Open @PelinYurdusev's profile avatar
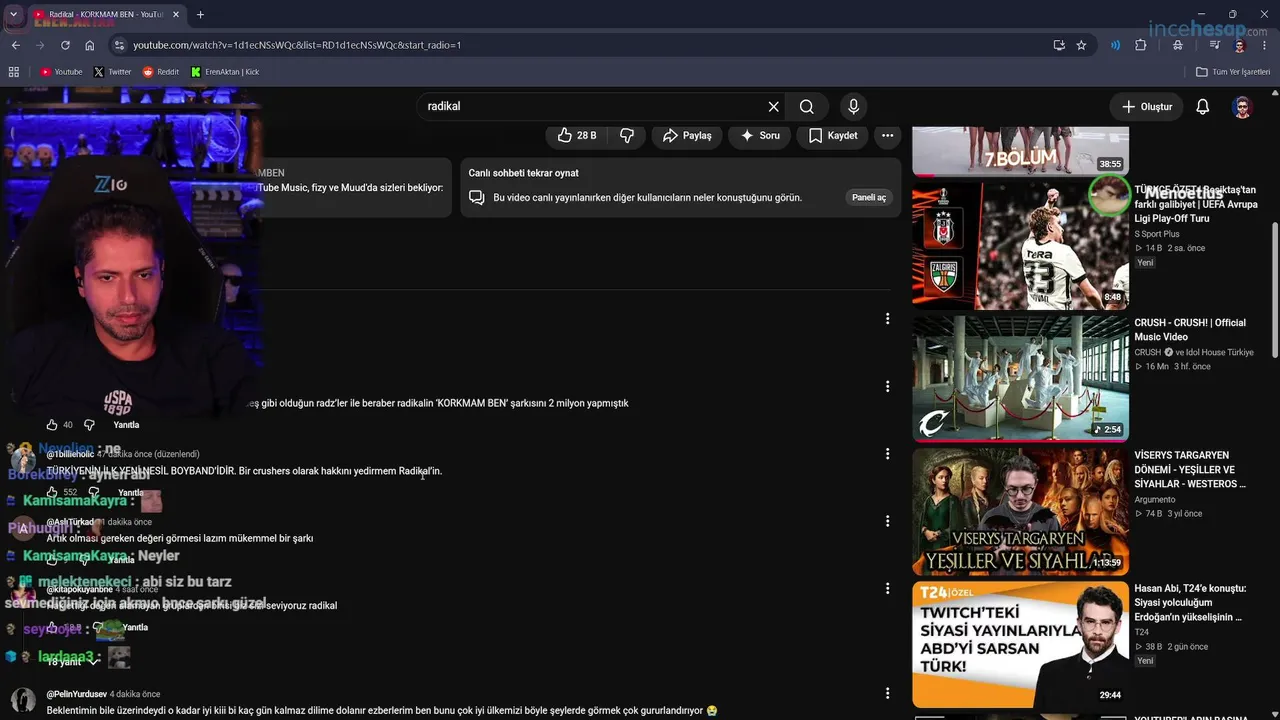Screen dimensions: 1280x720 [23, 701]
